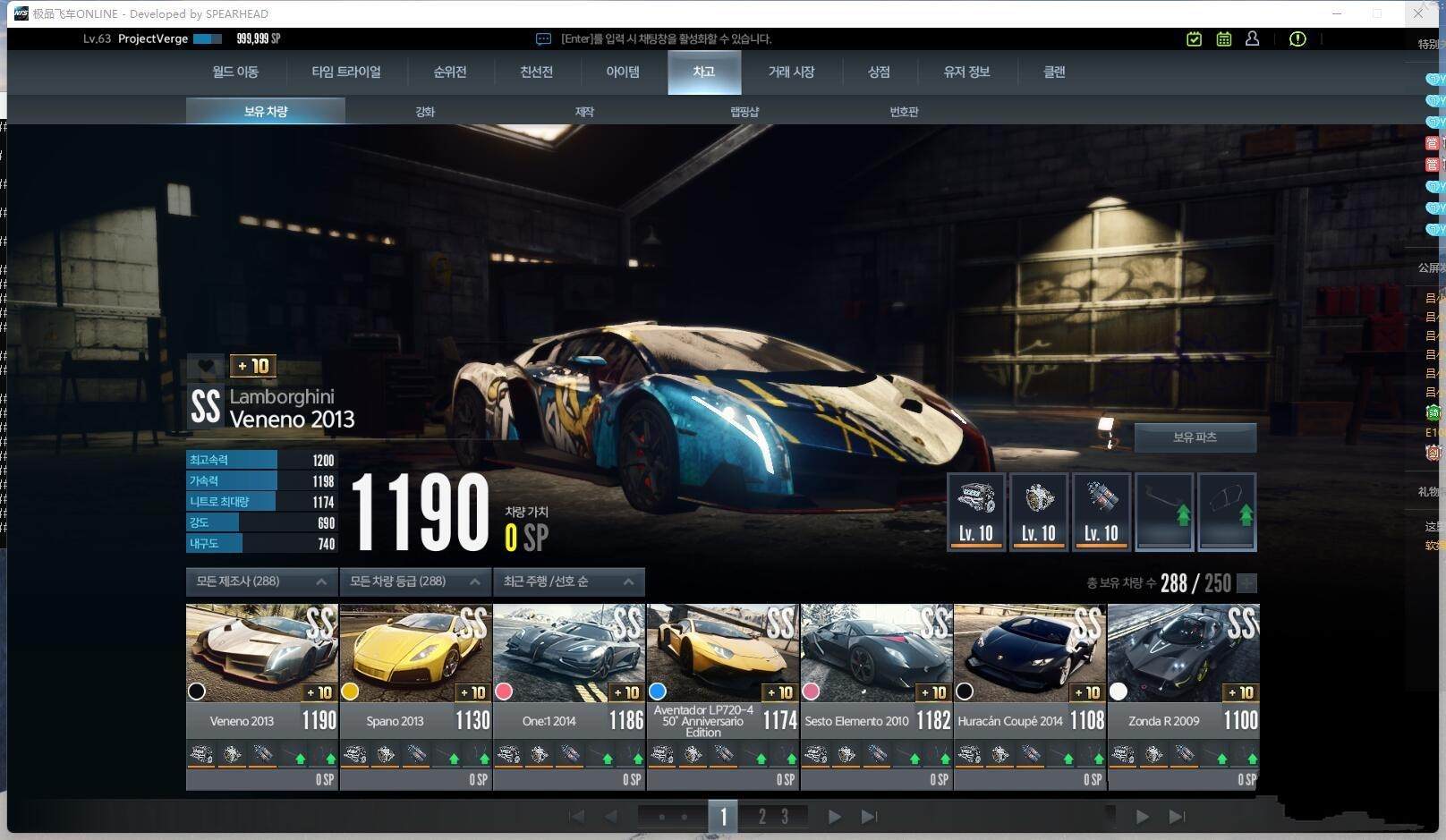Select the fifth empty part slot with upgrade arrow
The width and height of the screenshot is (1446, 840).
coord(1227,512)
